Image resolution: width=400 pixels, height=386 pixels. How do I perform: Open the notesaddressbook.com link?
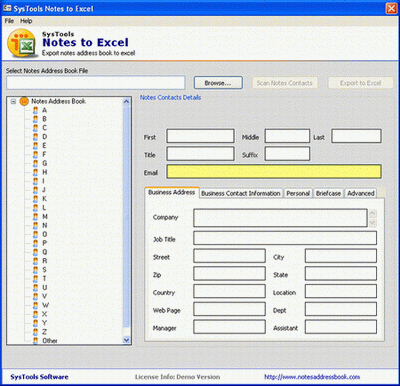pos(312,377)
